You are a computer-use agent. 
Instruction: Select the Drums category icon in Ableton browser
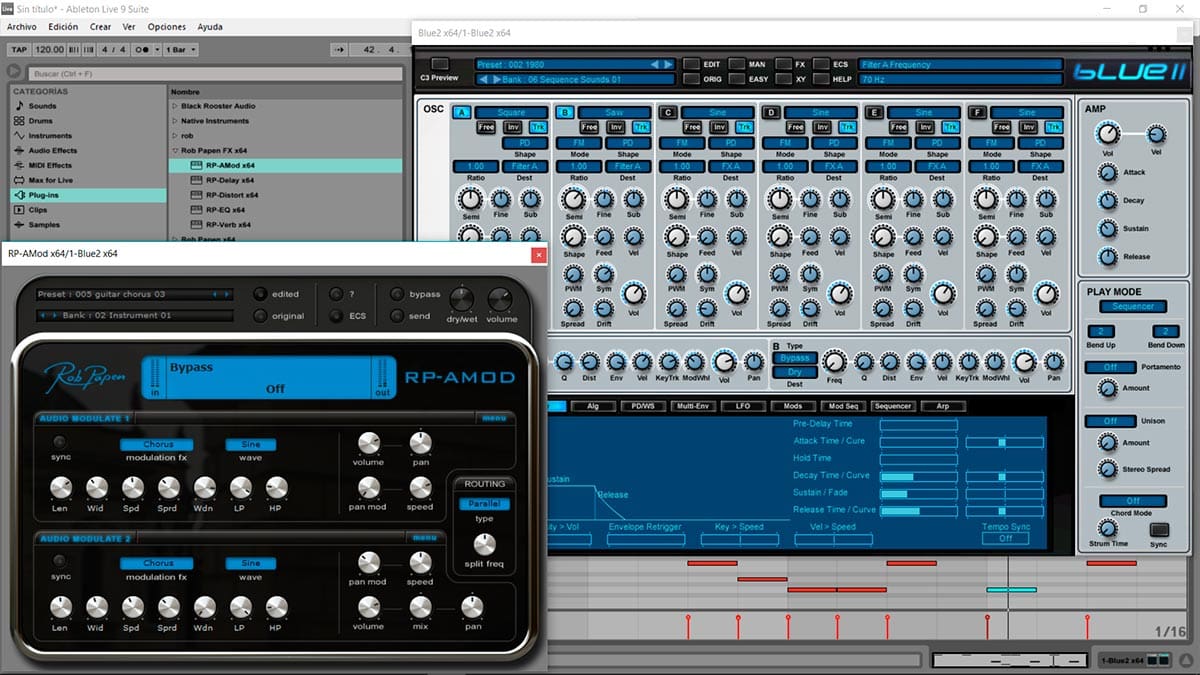[18, 121]
